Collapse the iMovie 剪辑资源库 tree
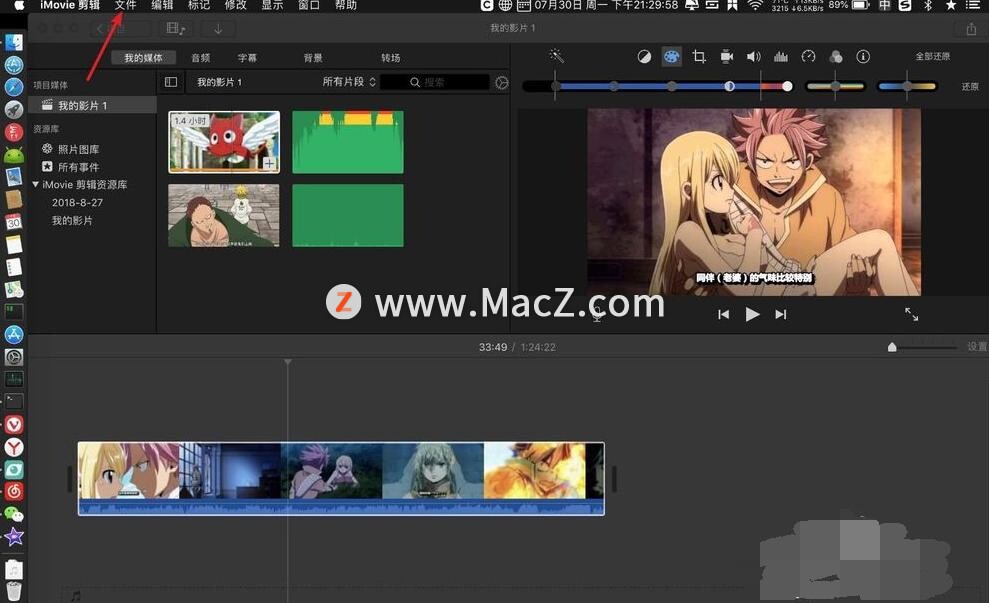 [35, 185]
